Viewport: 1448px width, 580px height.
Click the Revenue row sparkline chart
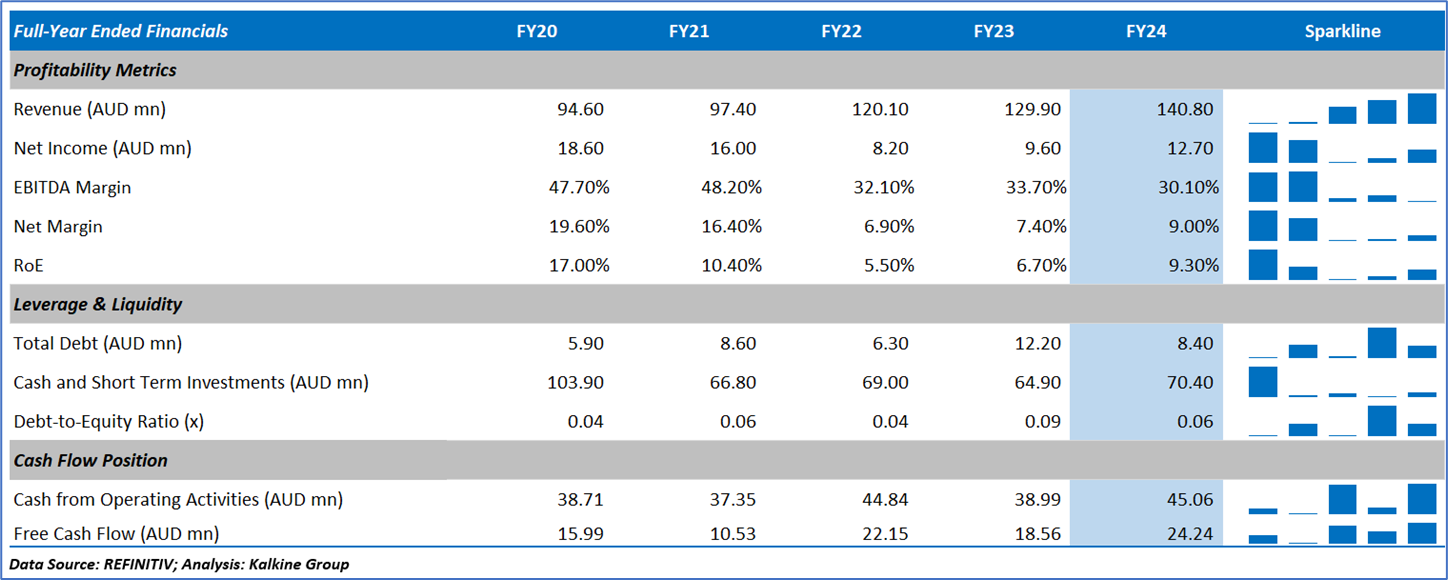(x=1342, y=109)
